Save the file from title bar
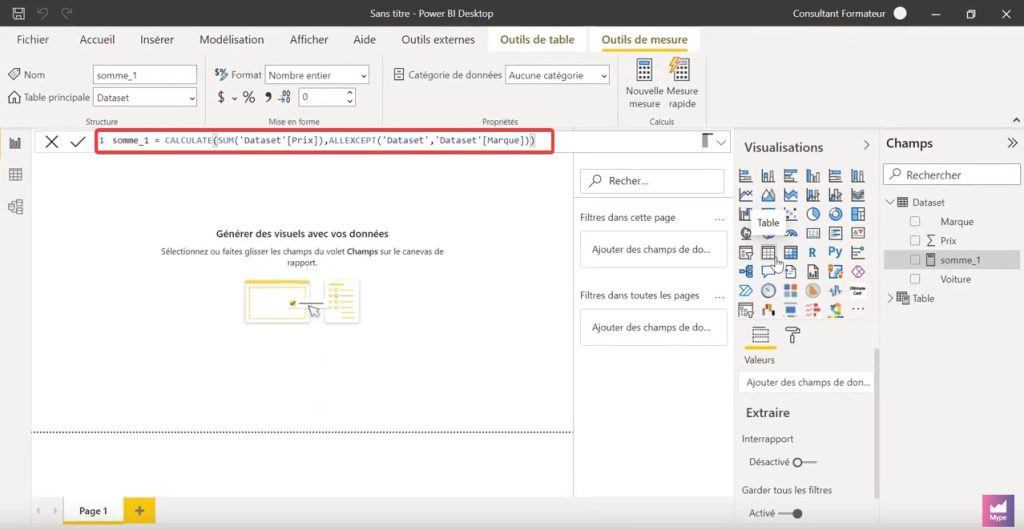 19,13
